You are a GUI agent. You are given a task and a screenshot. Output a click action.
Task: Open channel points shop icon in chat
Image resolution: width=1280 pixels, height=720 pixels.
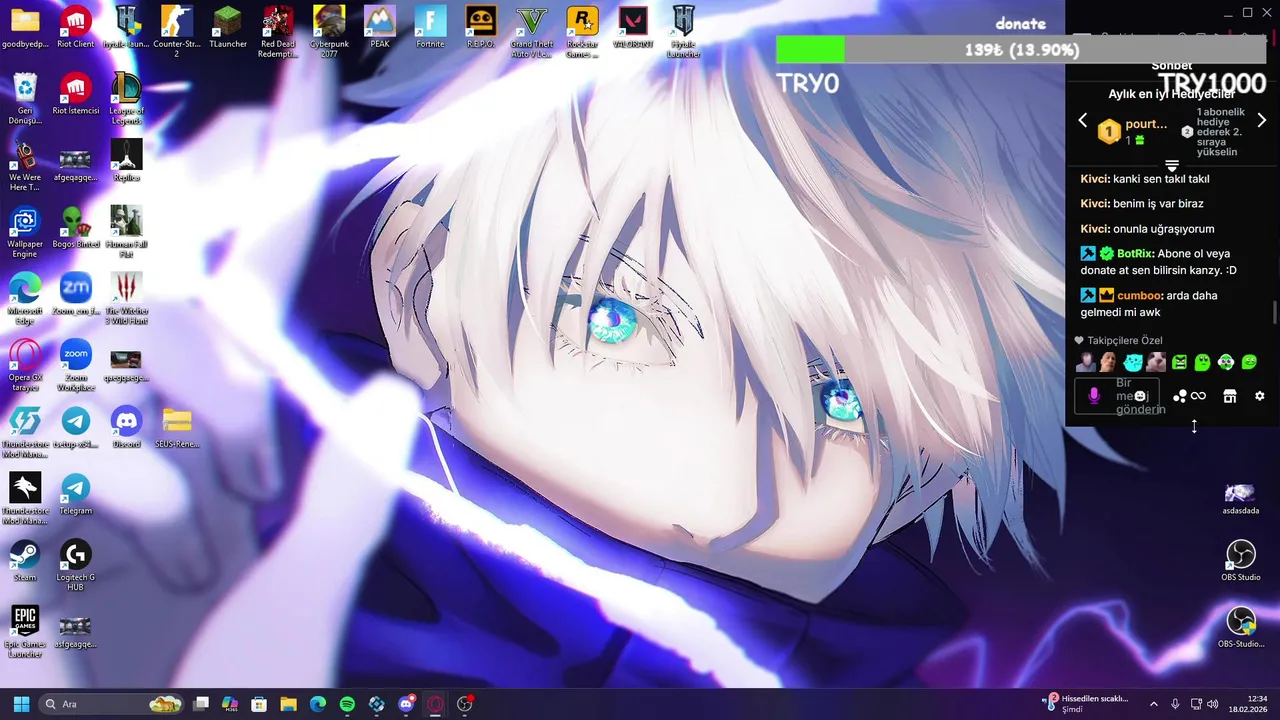click(1230, 396)
